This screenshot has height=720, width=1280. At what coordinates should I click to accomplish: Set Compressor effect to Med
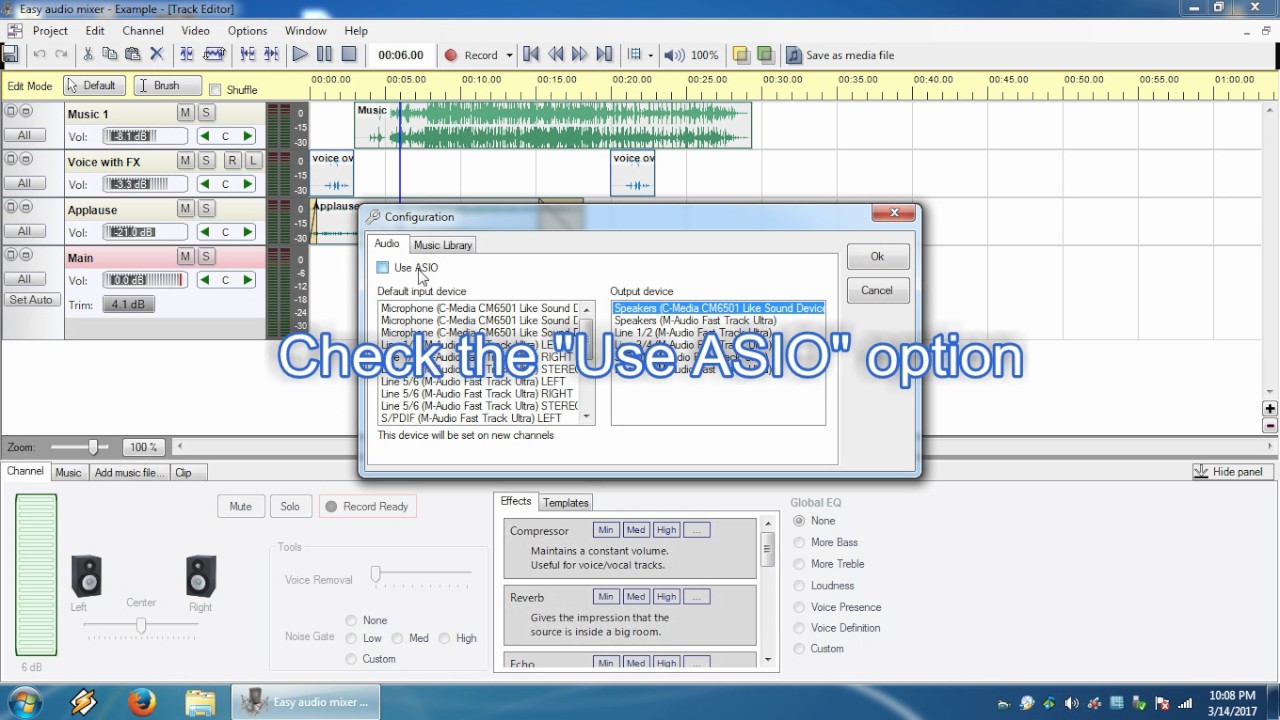click(636, 530)
